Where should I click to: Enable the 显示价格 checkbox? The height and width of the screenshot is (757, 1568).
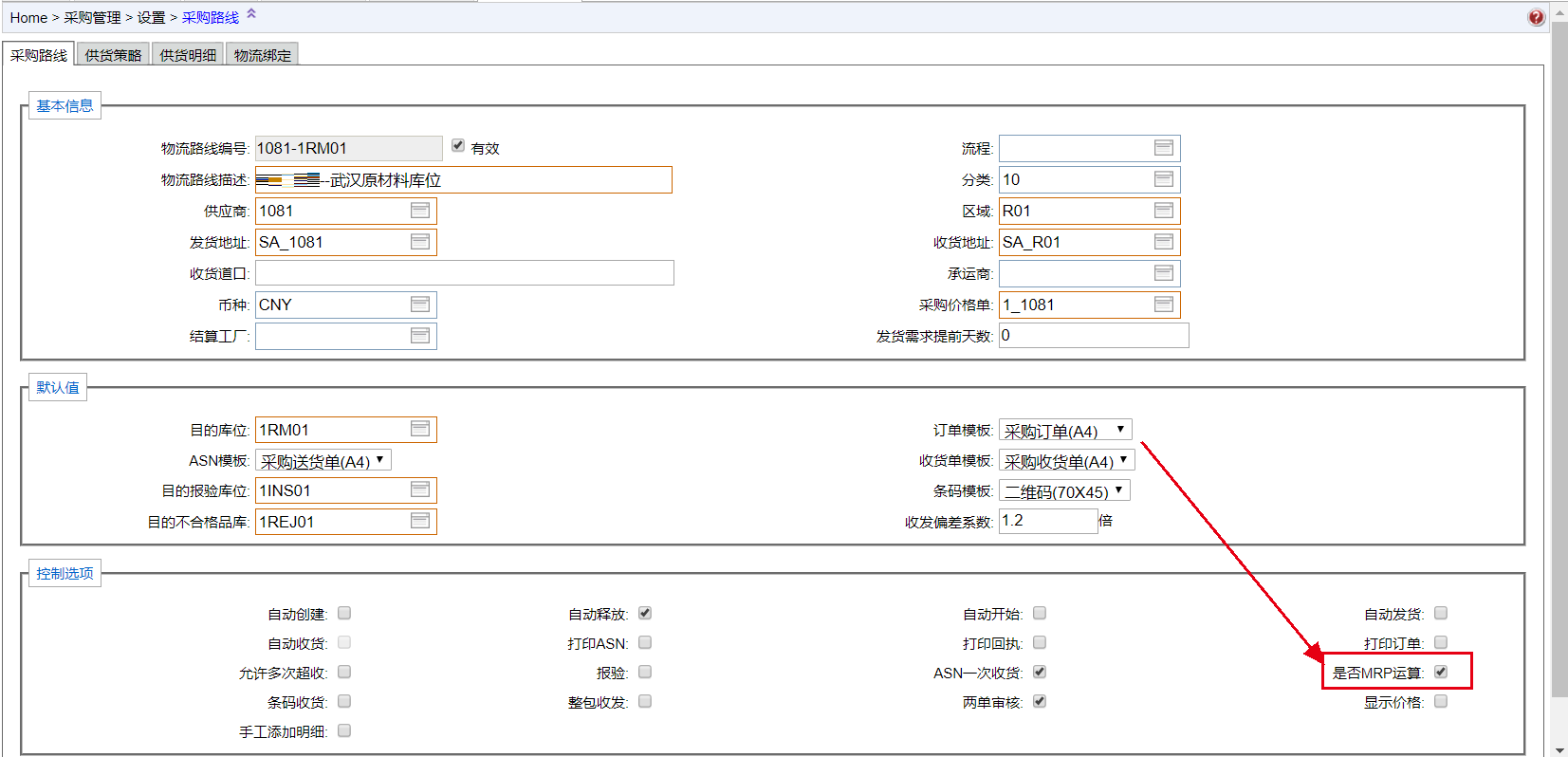pyautogui.click(x=1441, y=701)
